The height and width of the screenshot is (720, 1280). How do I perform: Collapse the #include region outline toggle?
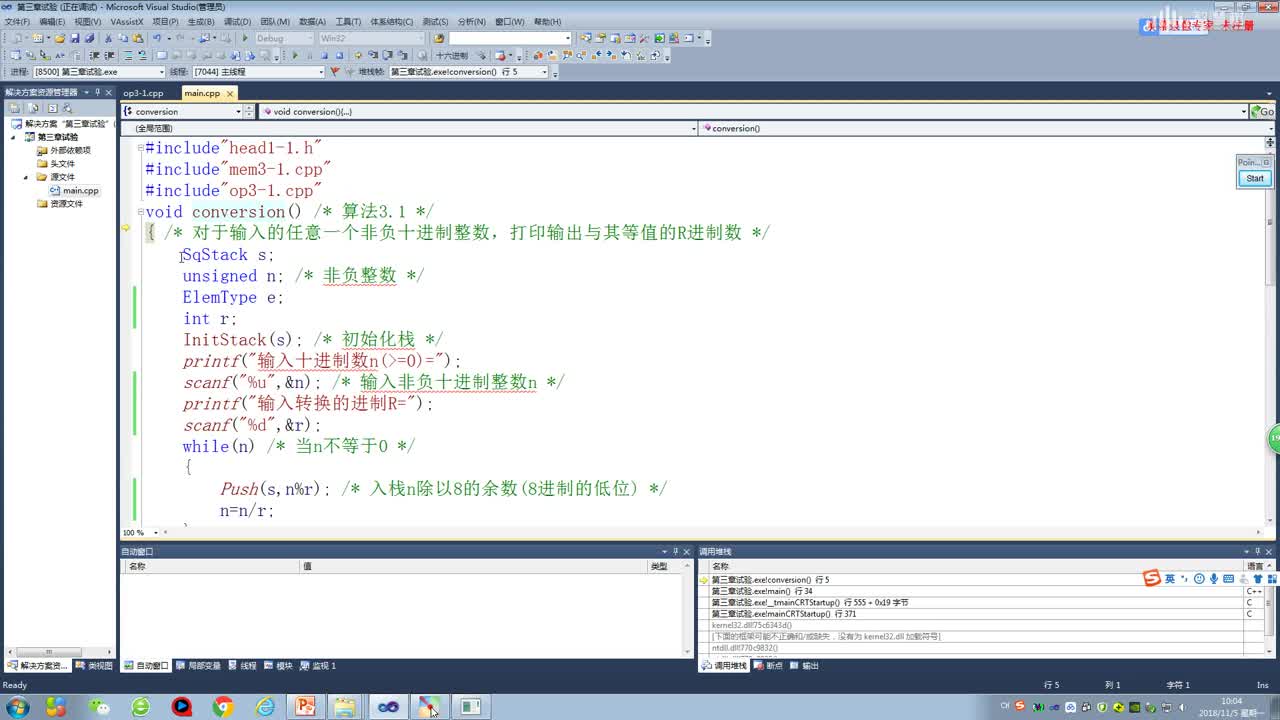tap(141, 148)
